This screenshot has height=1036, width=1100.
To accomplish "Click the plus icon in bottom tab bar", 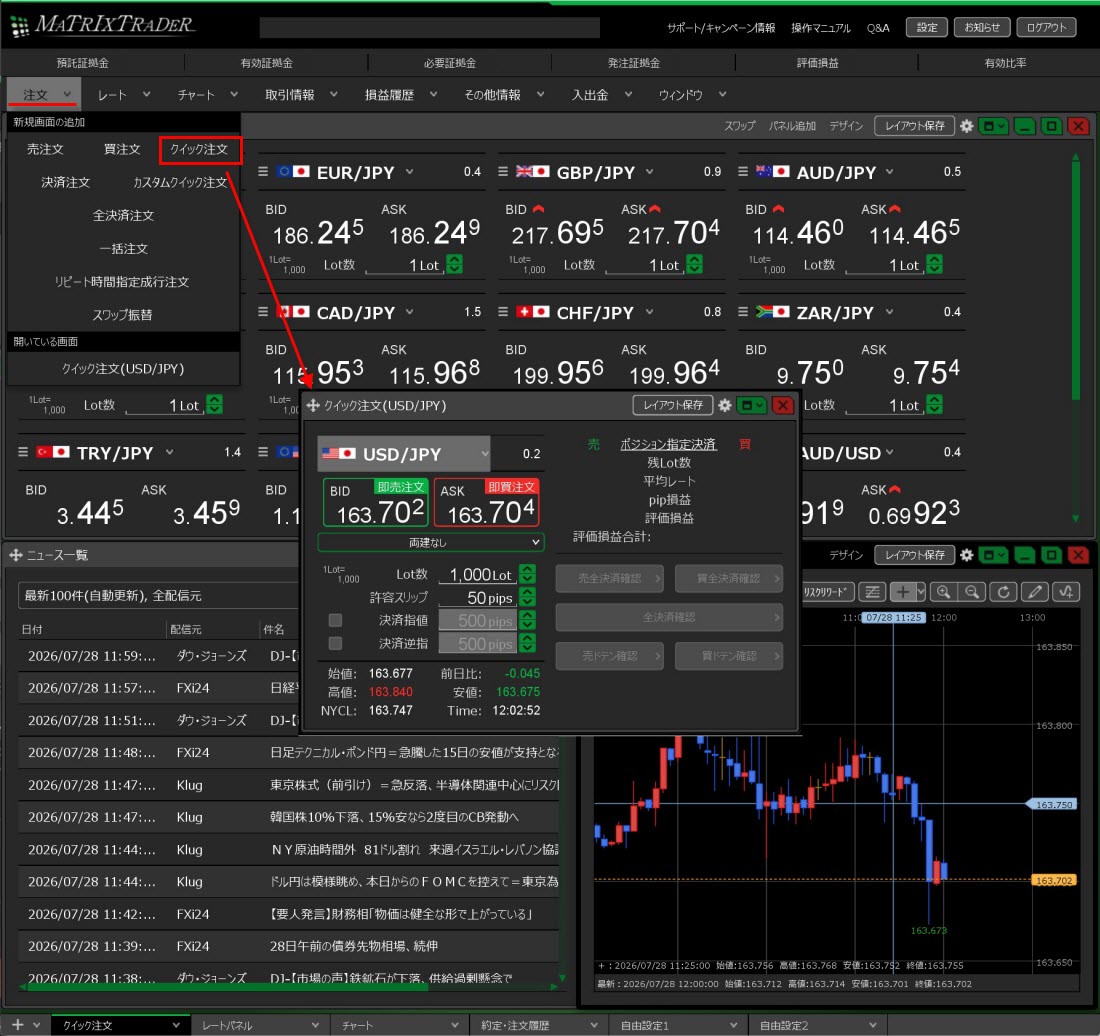I will tap(18, 1025).
